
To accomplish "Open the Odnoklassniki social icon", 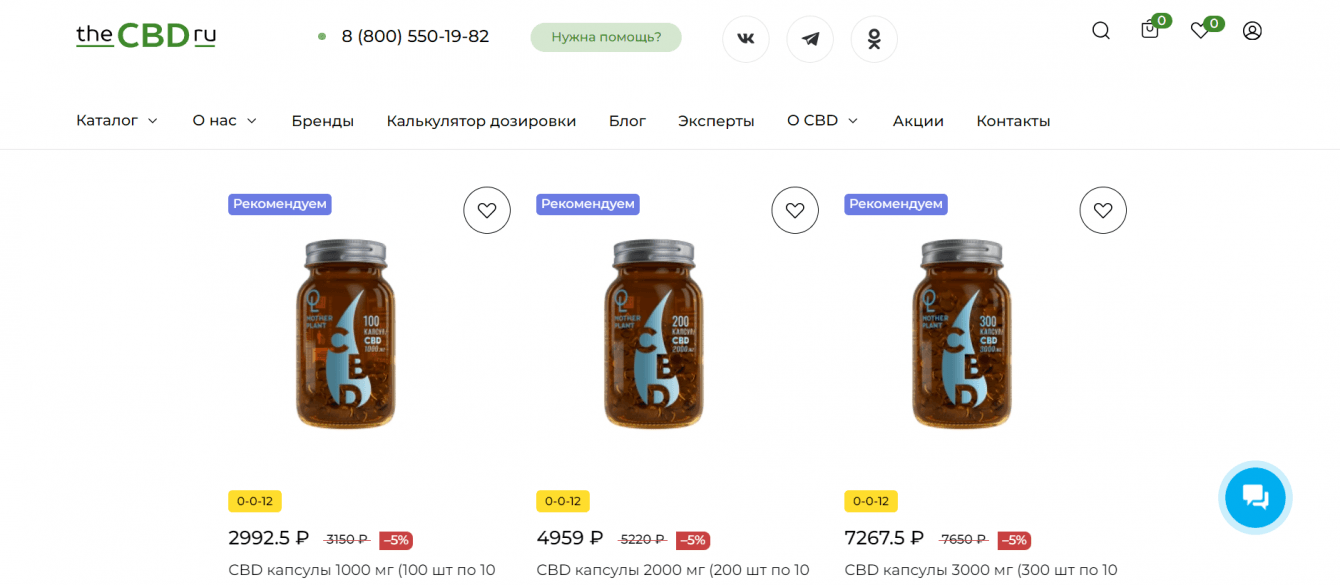I will click(874, 39).
